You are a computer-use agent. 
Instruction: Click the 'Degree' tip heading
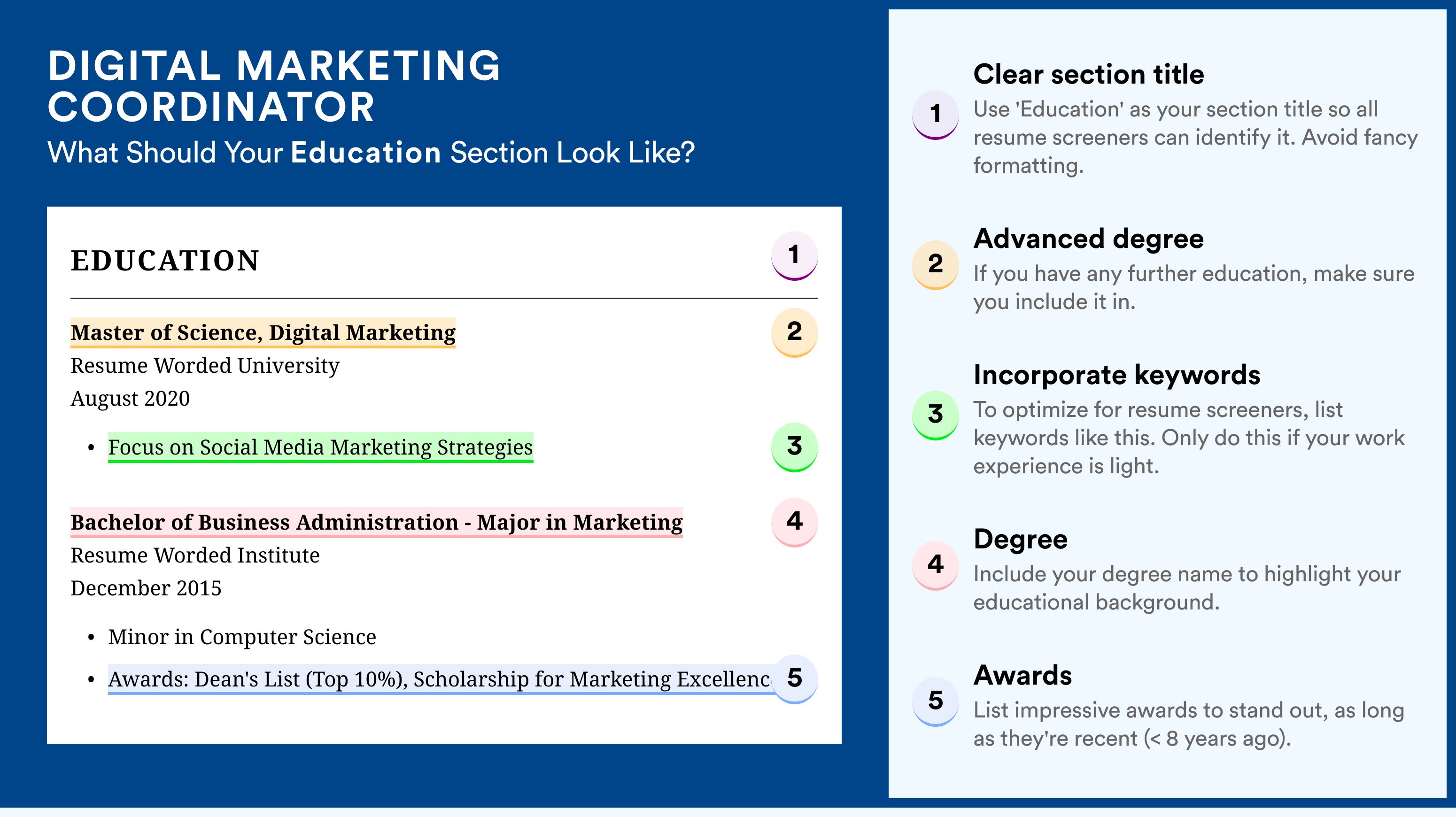click(x=1021, y=540)
